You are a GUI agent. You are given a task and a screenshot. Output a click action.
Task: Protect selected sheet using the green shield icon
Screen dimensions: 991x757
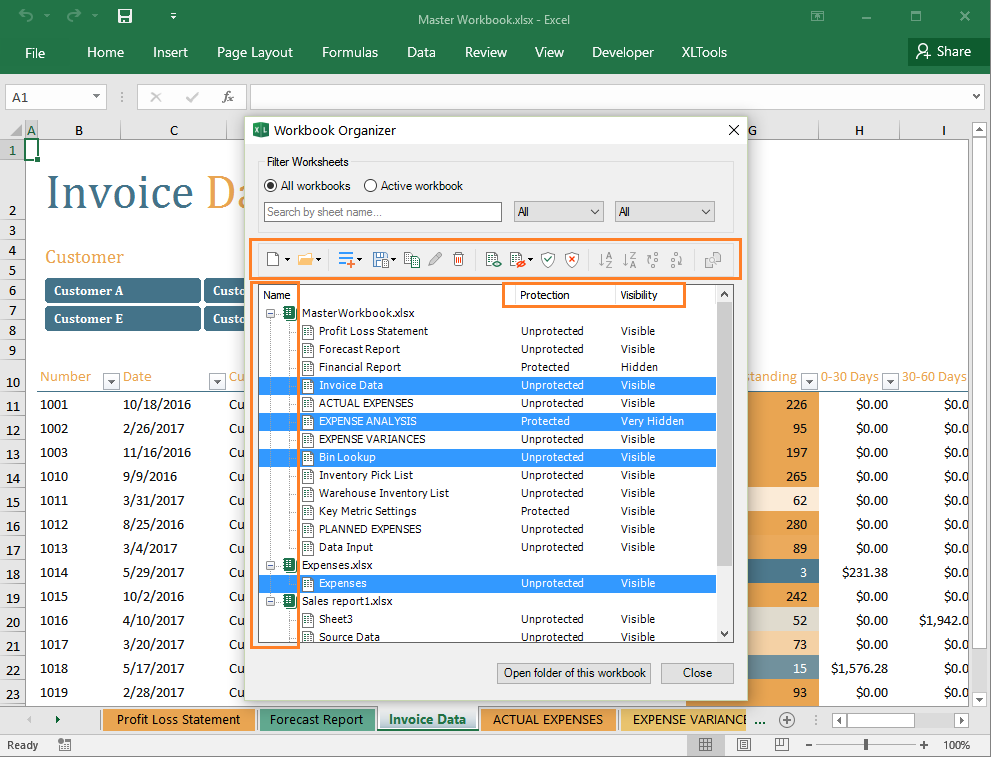(548, 259)
